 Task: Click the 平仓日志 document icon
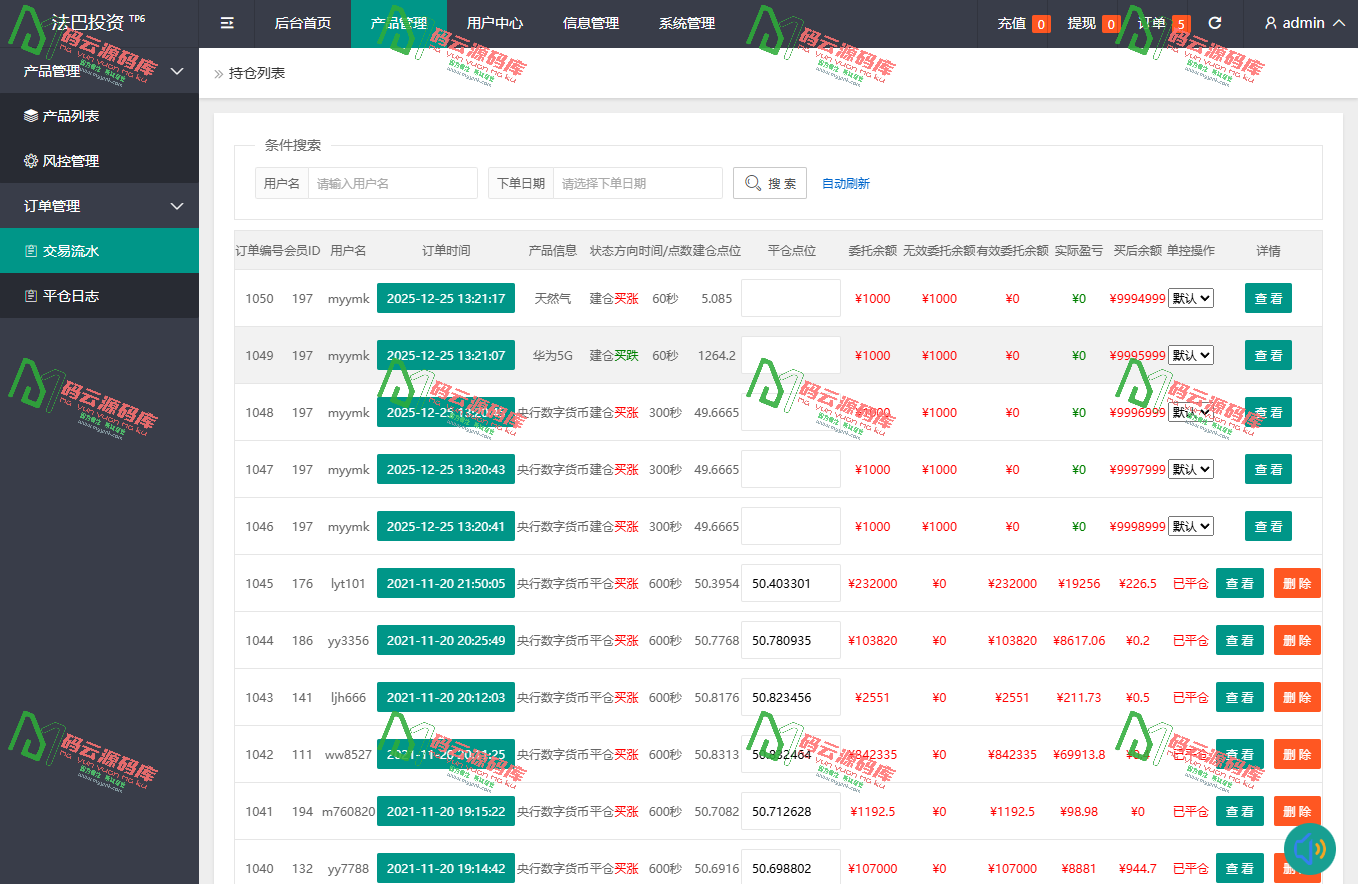click(31, 296)
